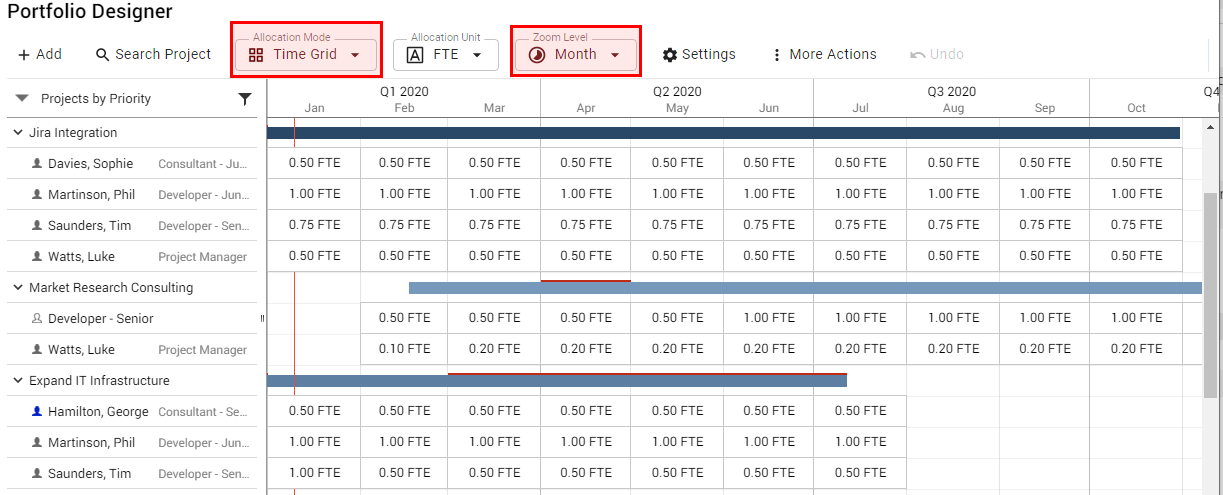Collapse the Market Research Consulting group
The image size is (1223, 495).
coord(17,288)
